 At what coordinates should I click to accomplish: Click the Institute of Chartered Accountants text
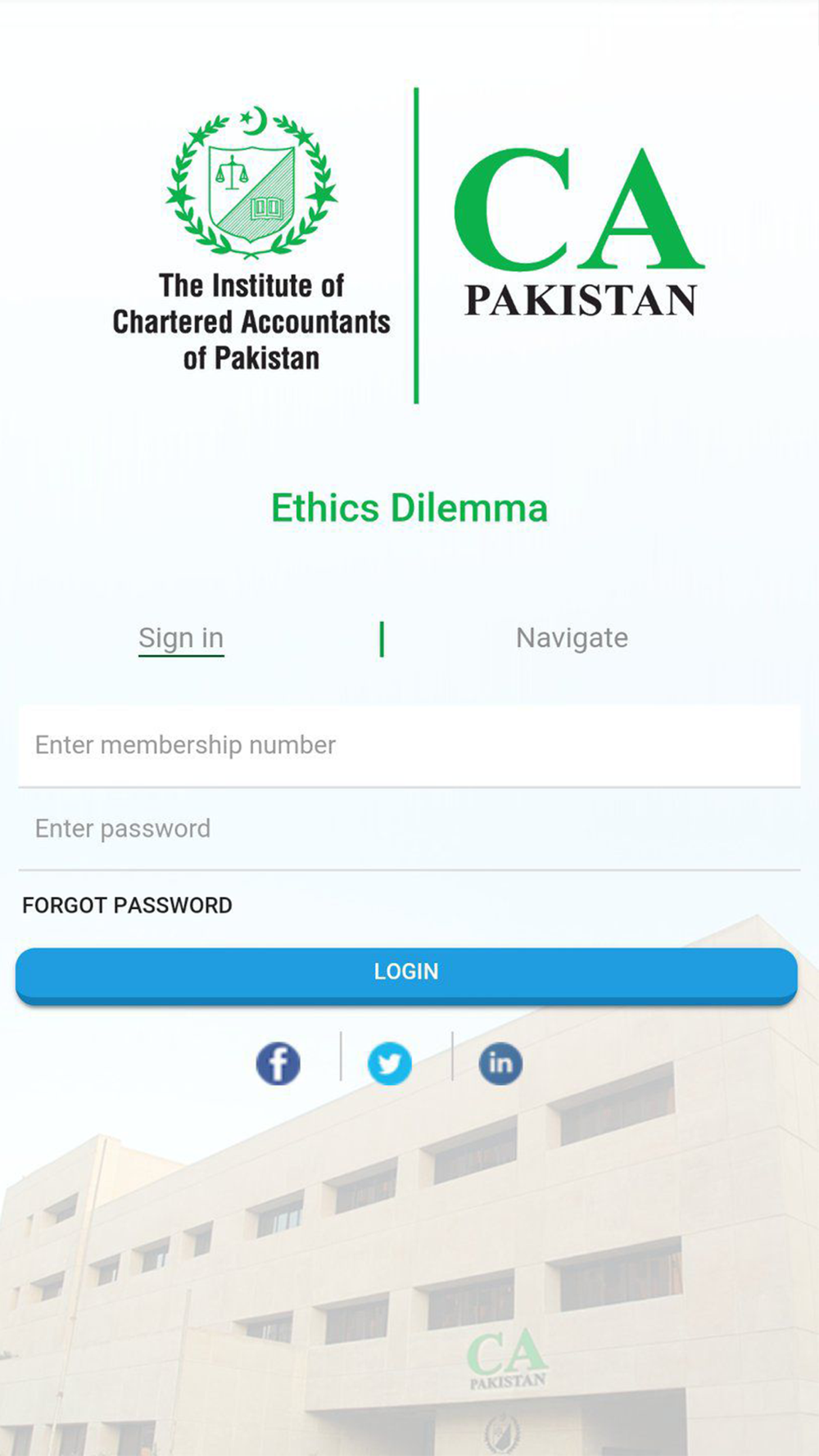(251, 322)
